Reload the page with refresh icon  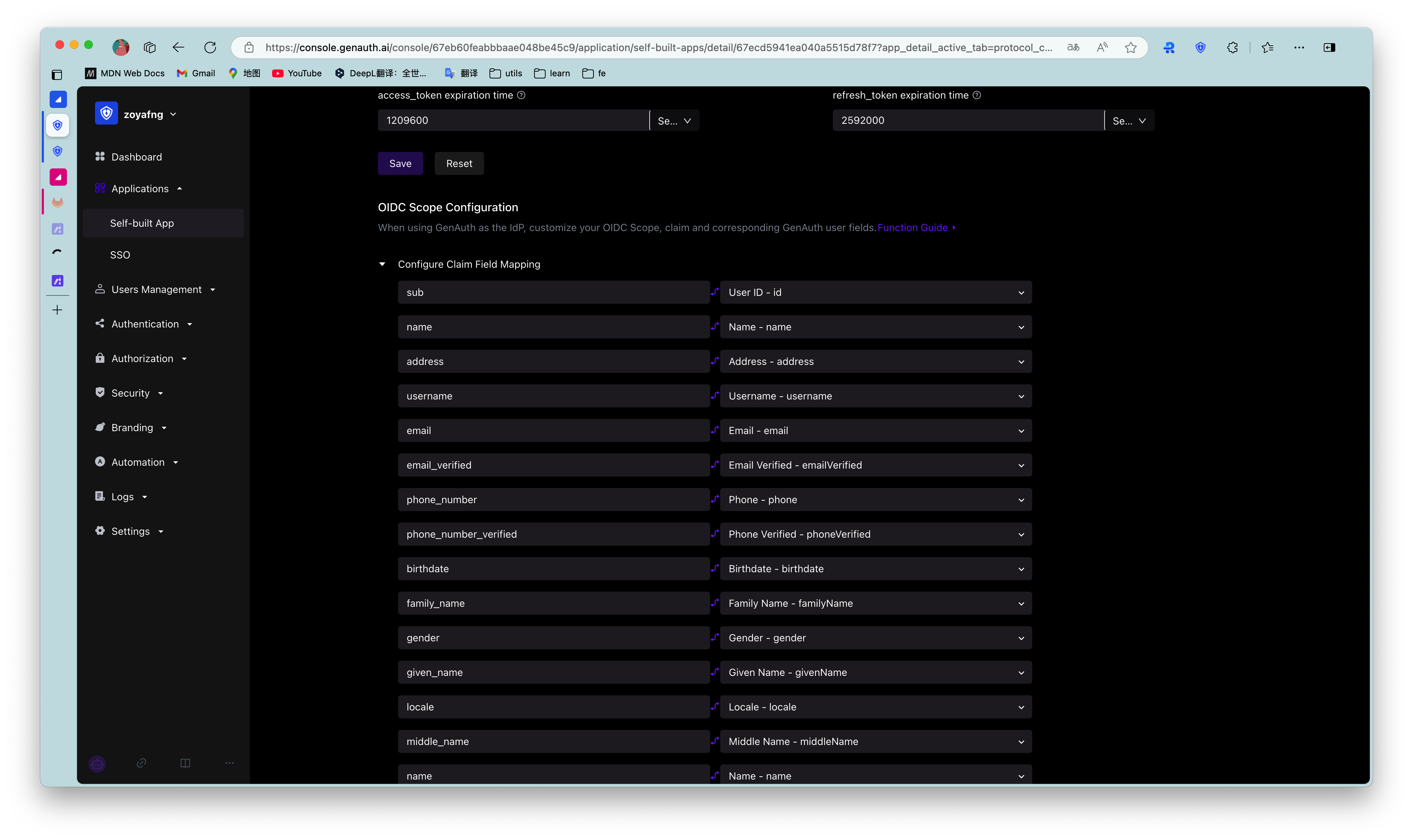point(210,48)
